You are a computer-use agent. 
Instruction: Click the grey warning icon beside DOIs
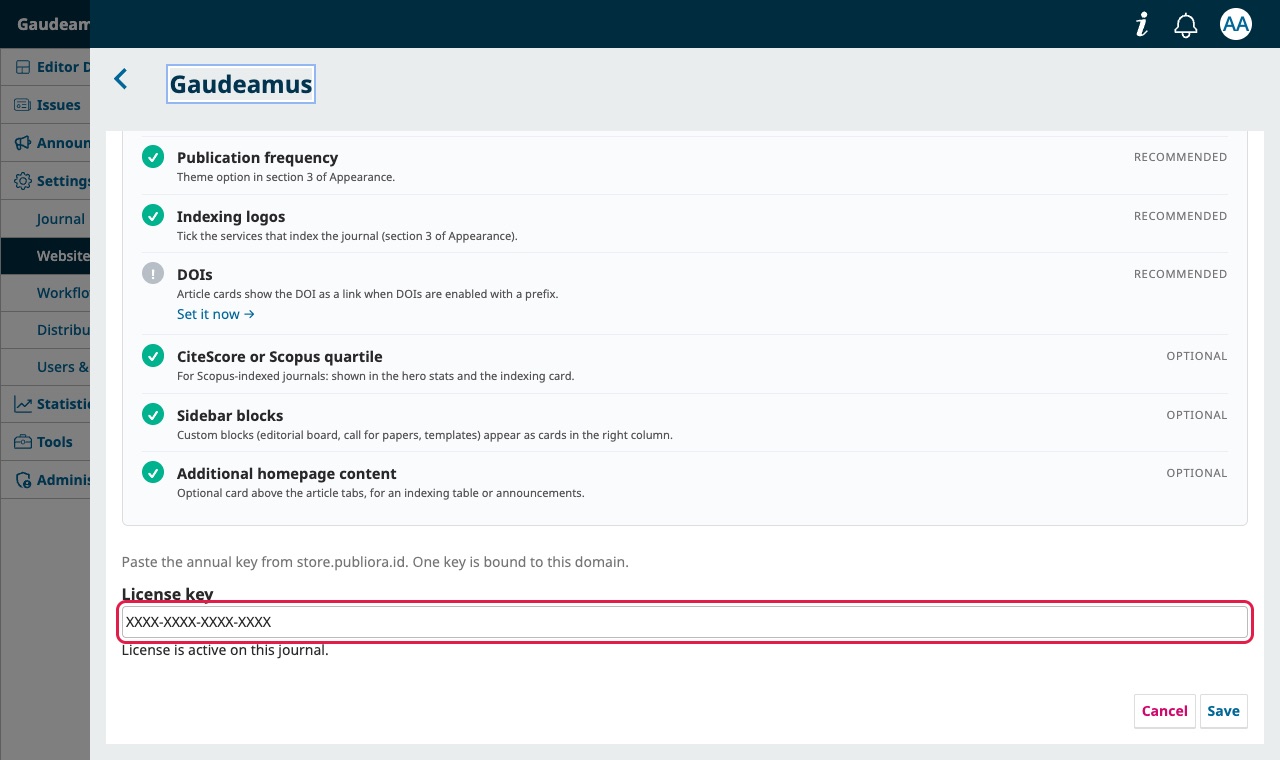pyautogui.click(x=153, y=273)
